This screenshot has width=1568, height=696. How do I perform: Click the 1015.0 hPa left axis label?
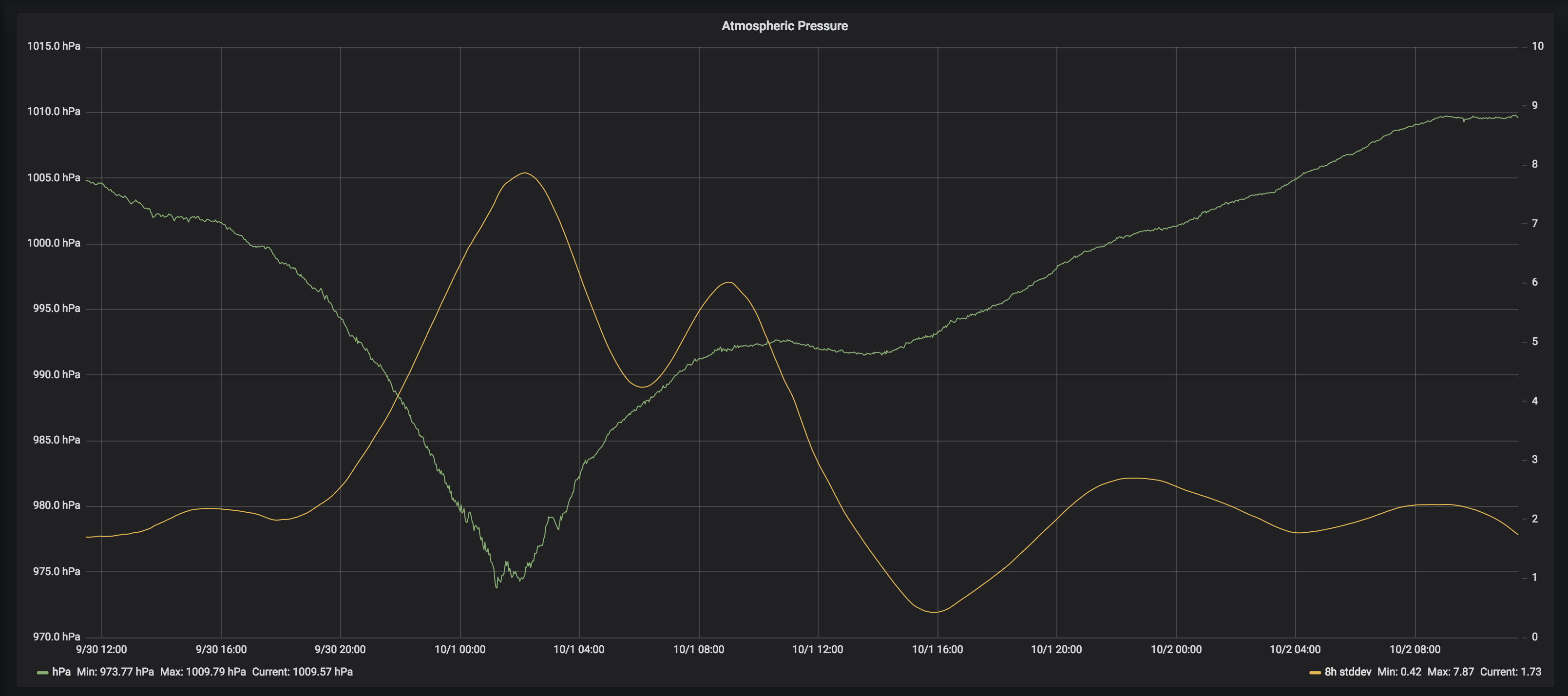pos(54,46)
